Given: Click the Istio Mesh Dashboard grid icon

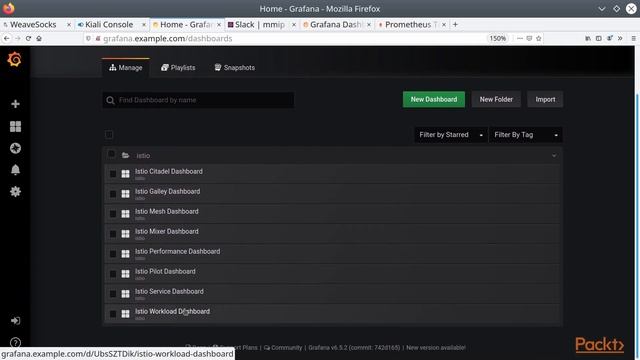Looking at the screenshot, I should (125, 214).
